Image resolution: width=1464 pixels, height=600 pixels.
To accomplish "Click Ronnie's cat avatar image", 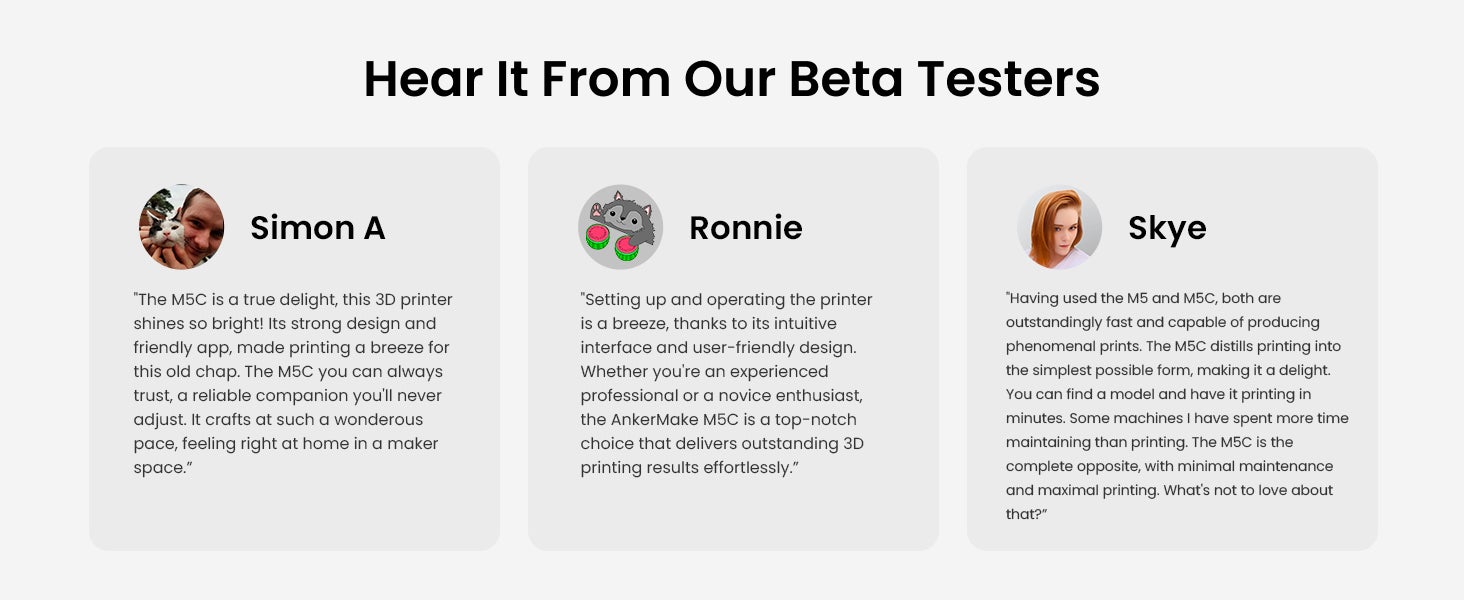I will tap(620, 227).
